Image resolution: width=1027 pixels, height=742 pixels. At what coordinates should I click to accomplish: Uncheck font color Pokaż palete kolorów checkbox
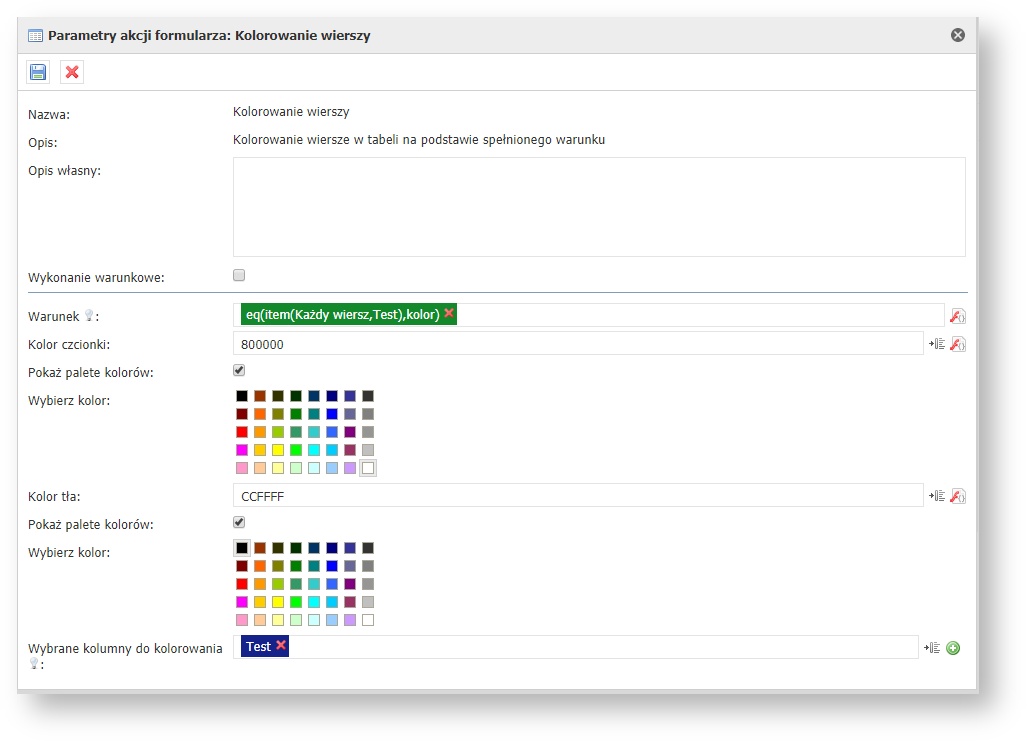239,370
